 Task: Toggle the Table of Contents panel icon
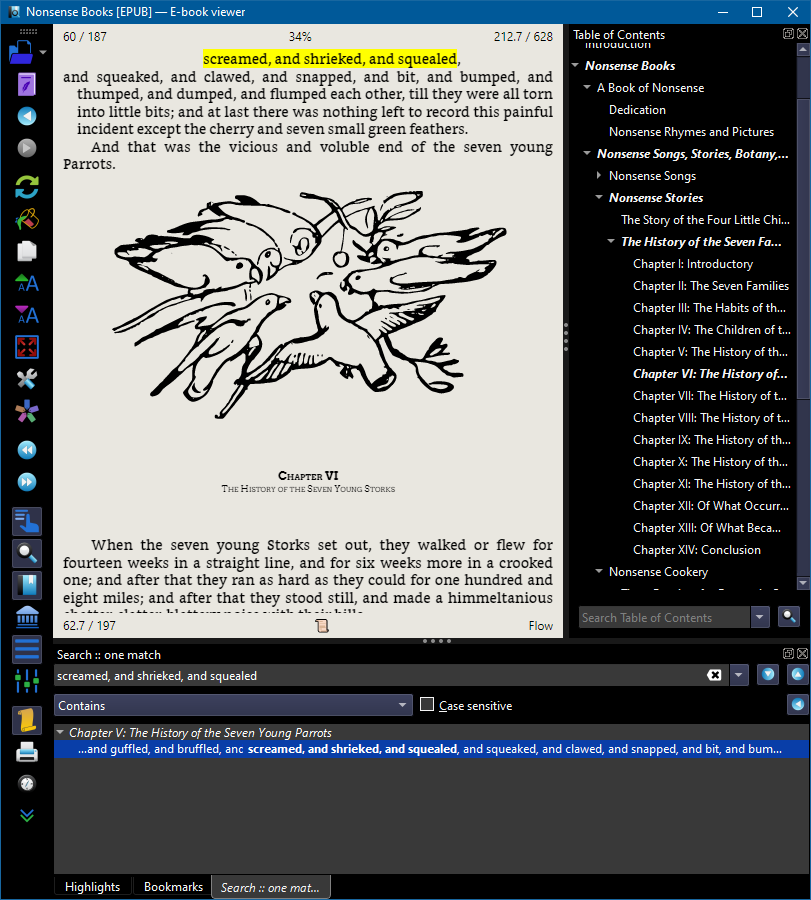click(x=26, y=521)
